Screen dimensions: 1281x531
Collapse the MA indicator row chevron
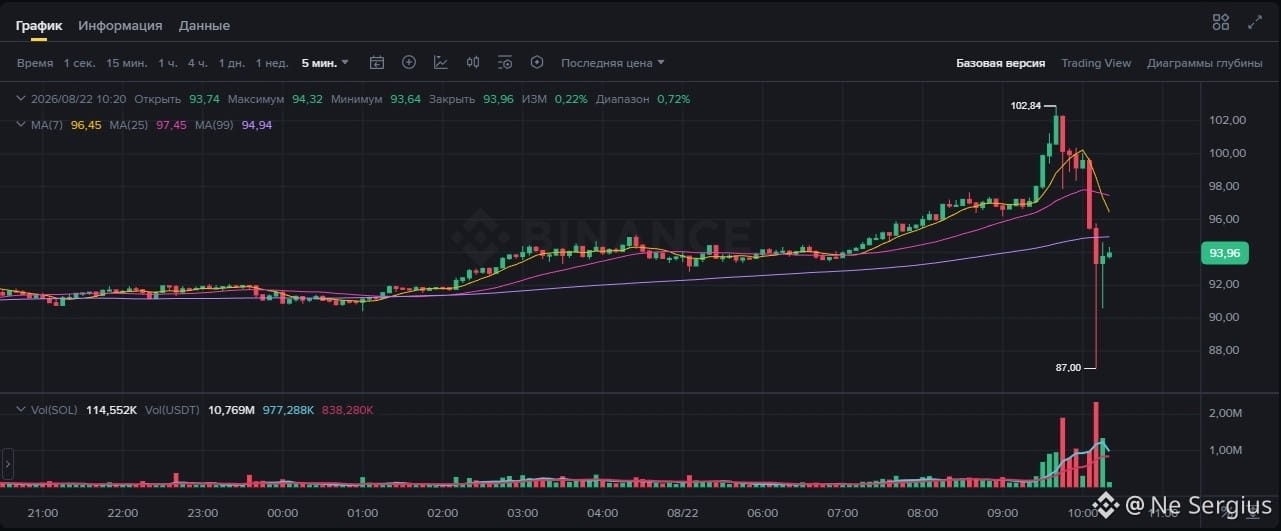[x=22, y=125]
